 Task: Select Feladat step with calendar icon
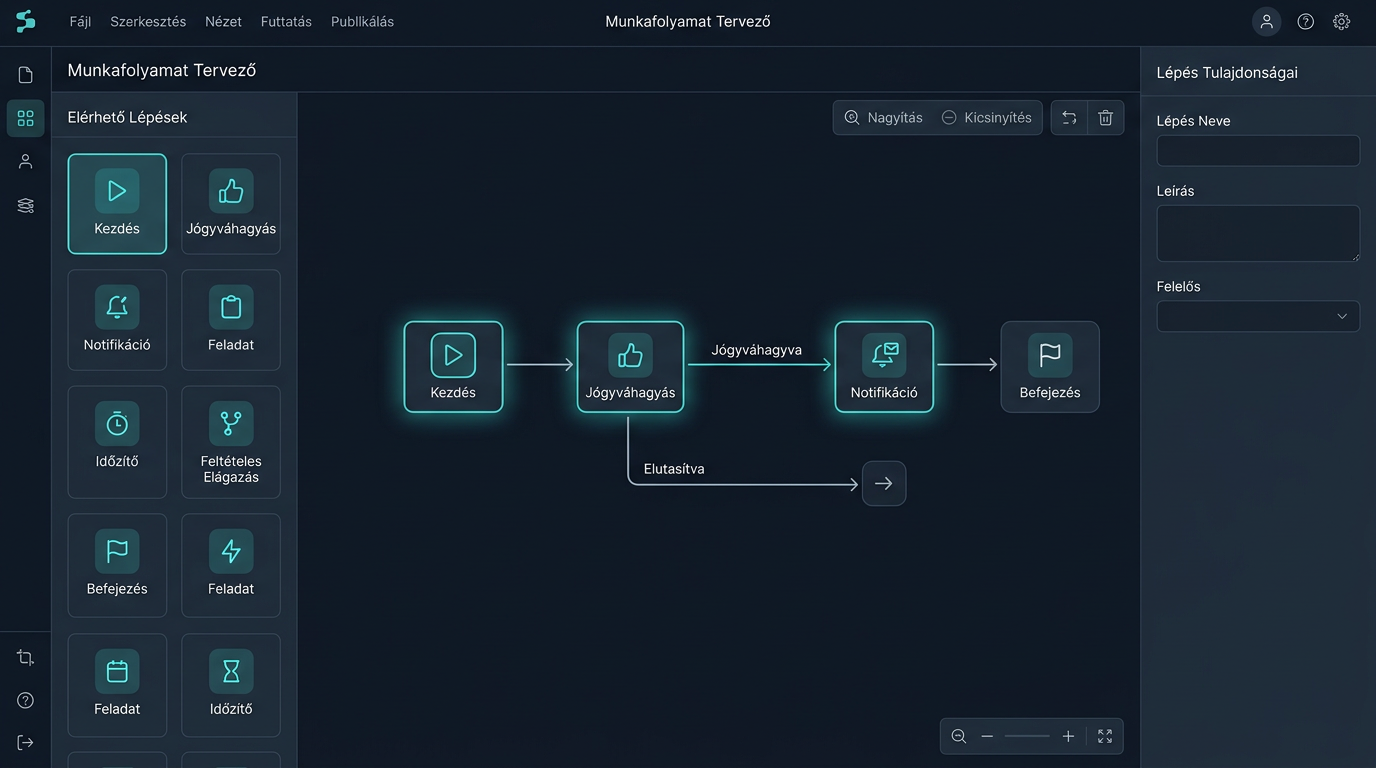(117, 685)
